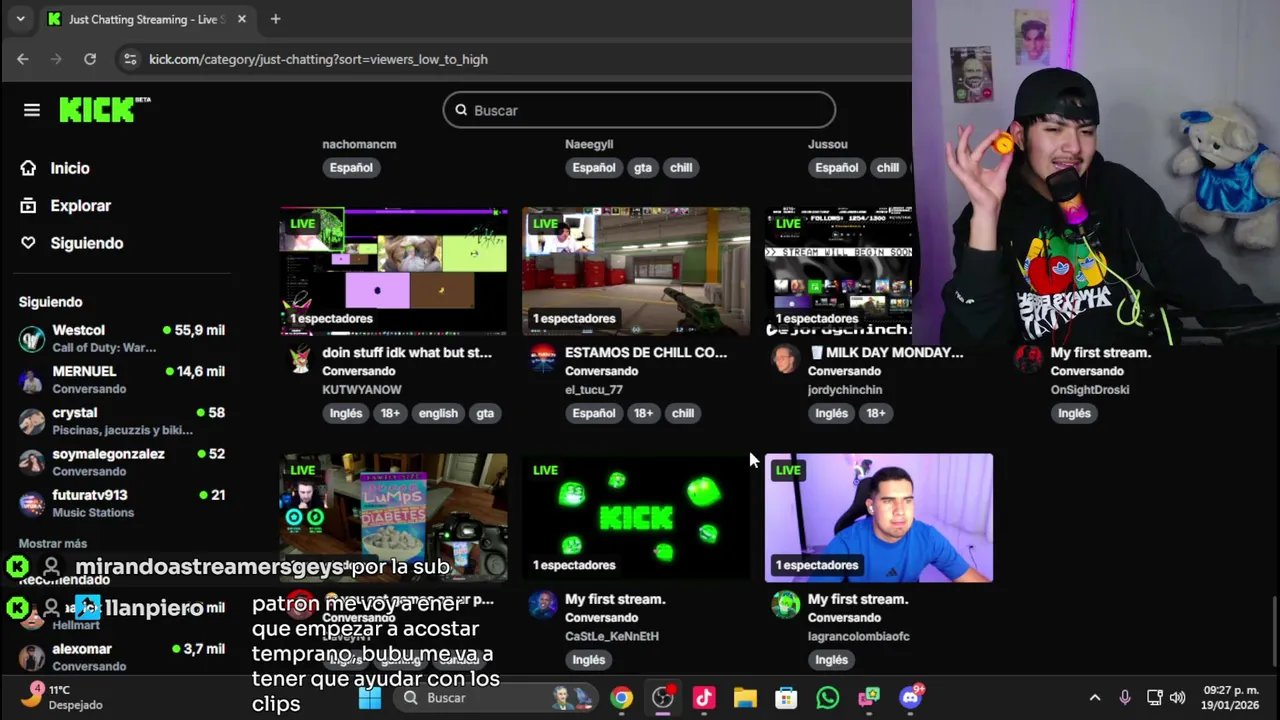Open Siguiendo in the sidebar
The image size is (1280, 720).
click(x=86, y=243)
